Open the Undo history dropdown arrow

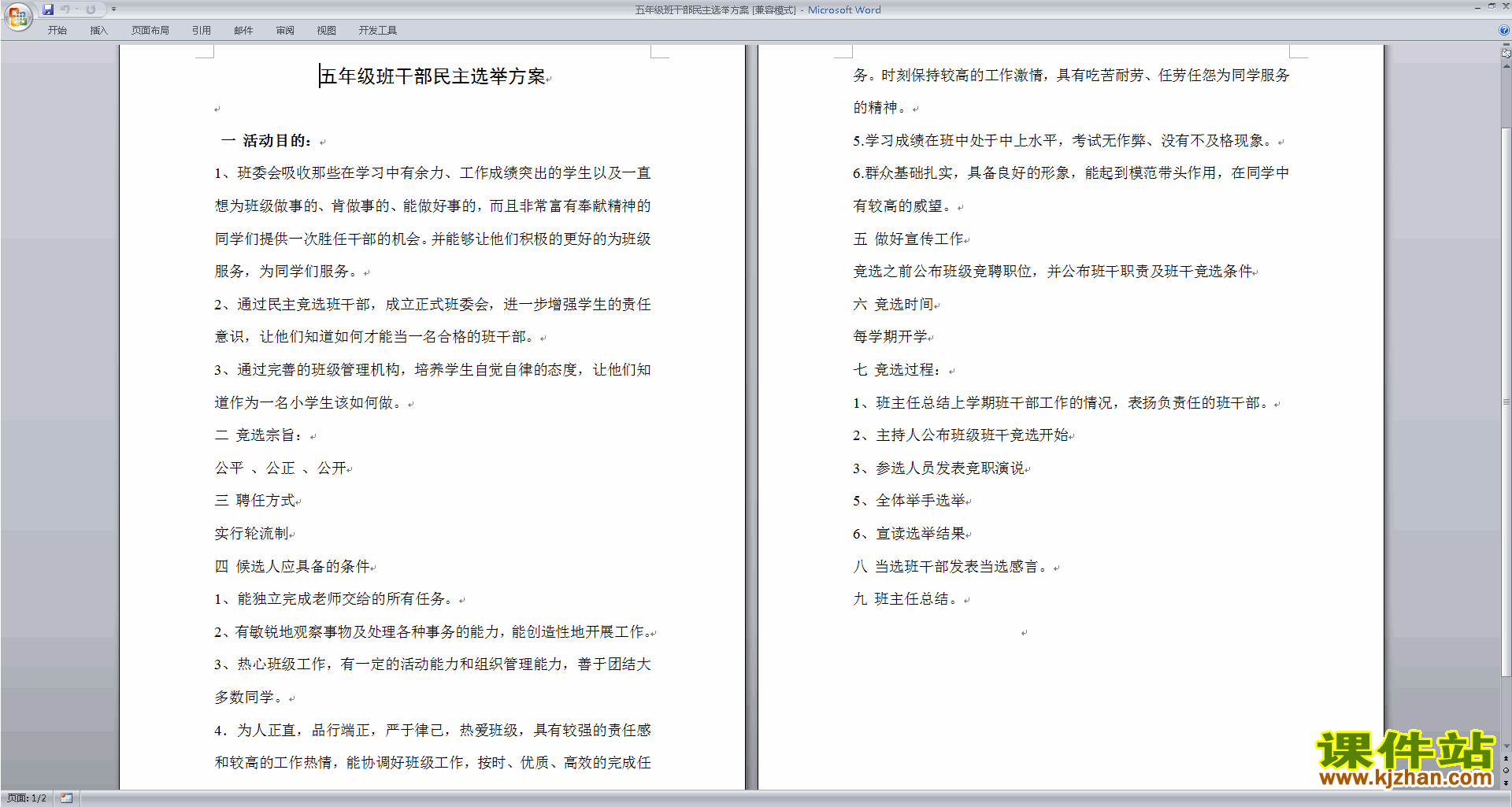[76, 9]
